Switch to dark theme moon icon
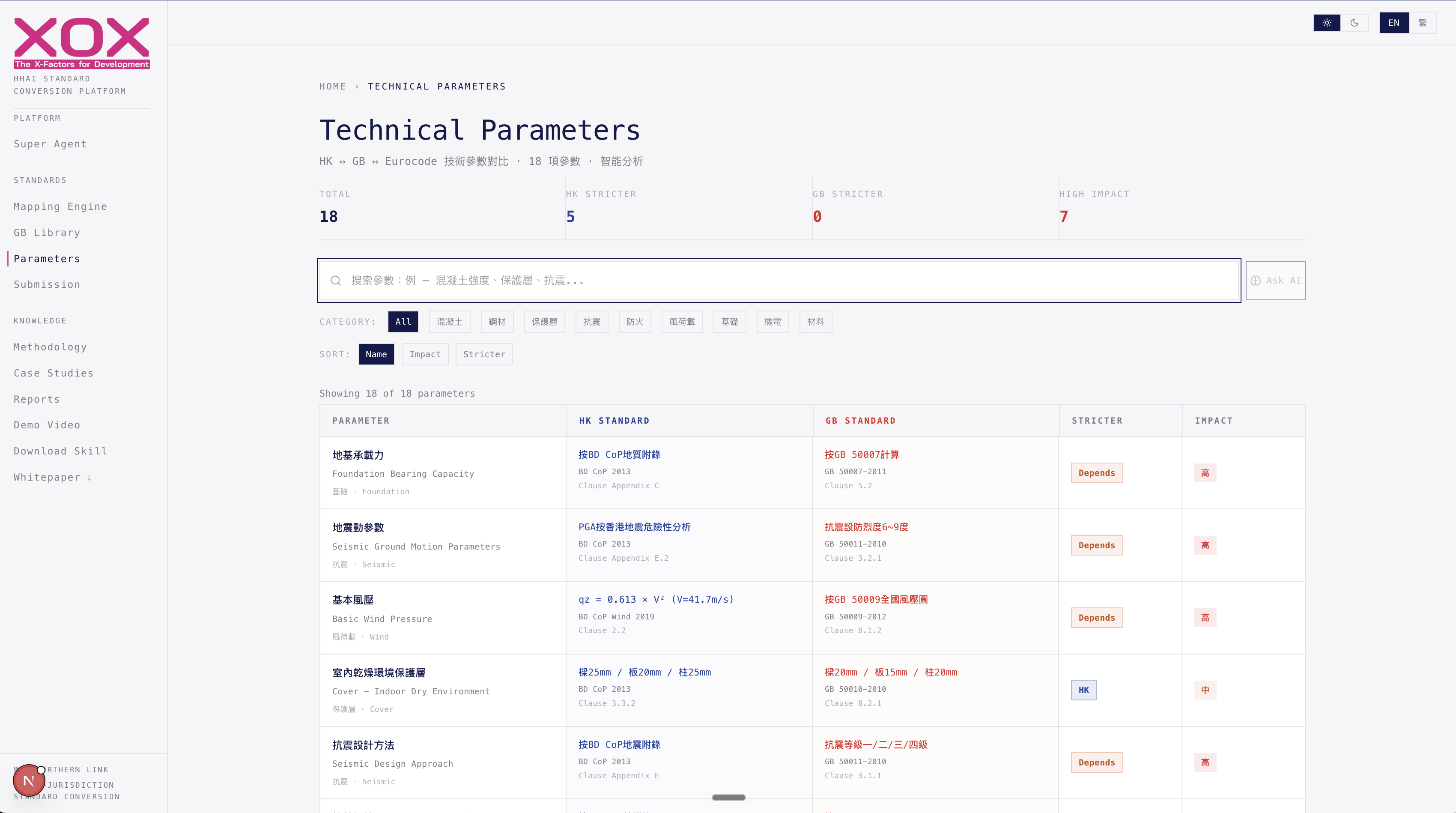 tap(1354, 23)
